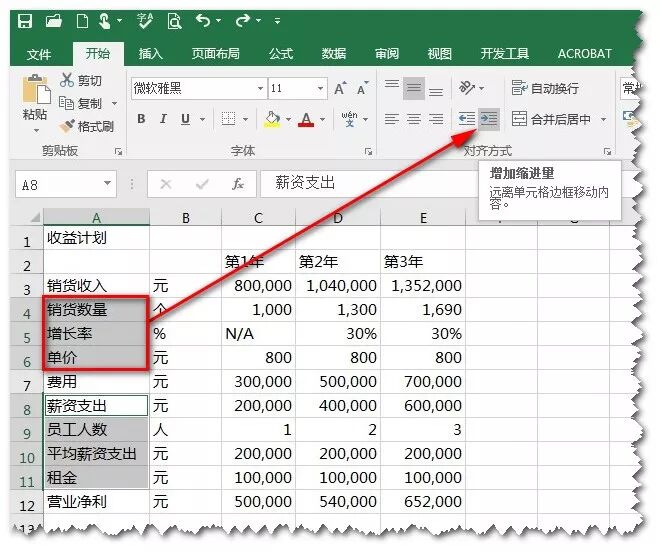Click the decrease indent icon

click(x=467, y=119)
